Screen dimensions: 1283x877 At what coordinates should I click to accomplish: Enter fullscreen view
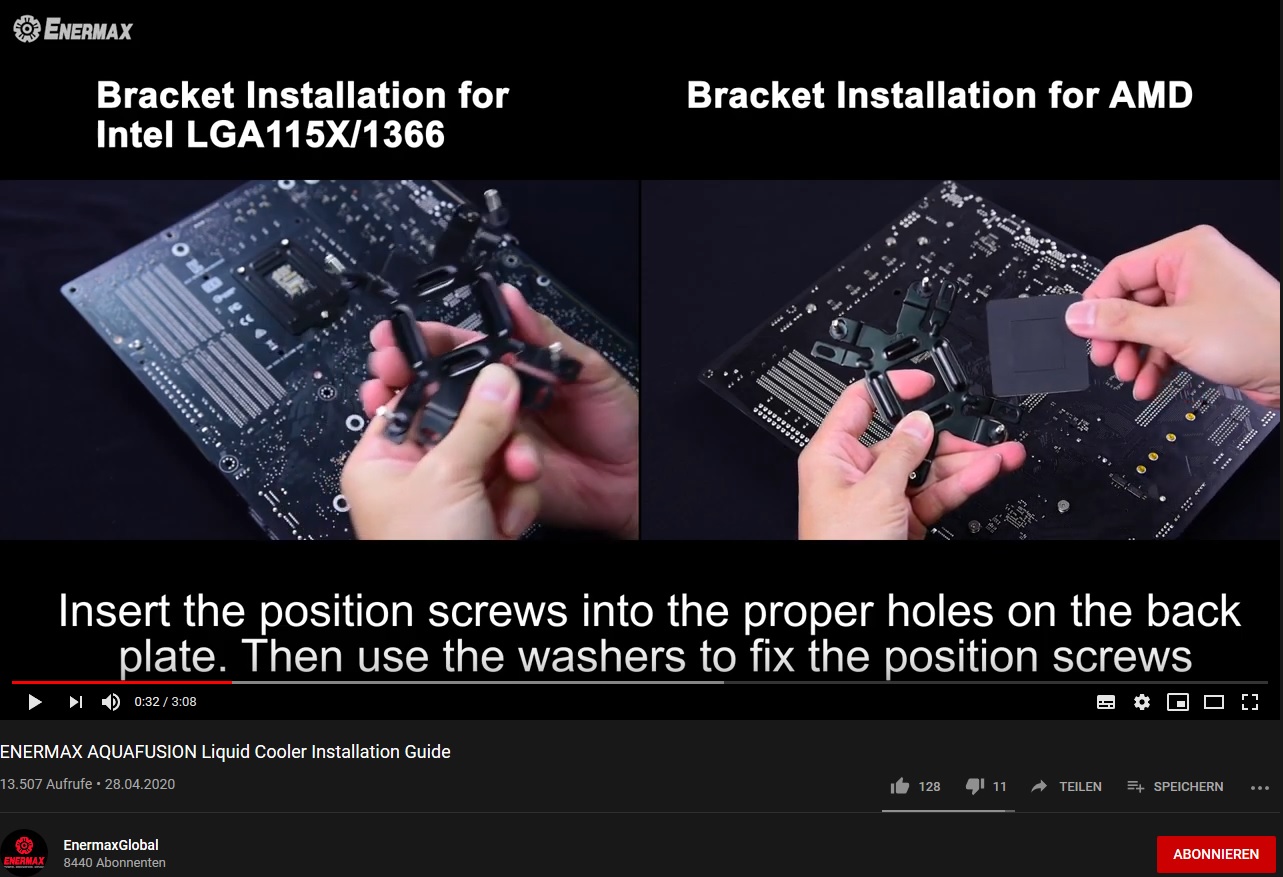coord(1250,702)
